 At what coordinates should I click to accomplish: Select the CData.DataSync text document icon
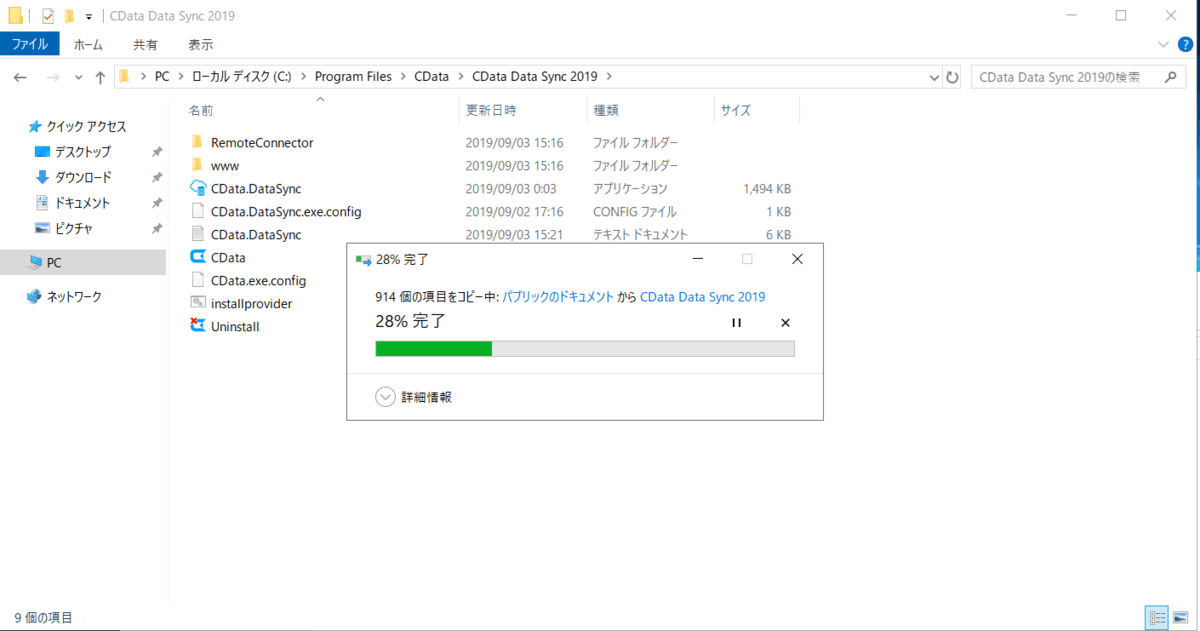197,234
